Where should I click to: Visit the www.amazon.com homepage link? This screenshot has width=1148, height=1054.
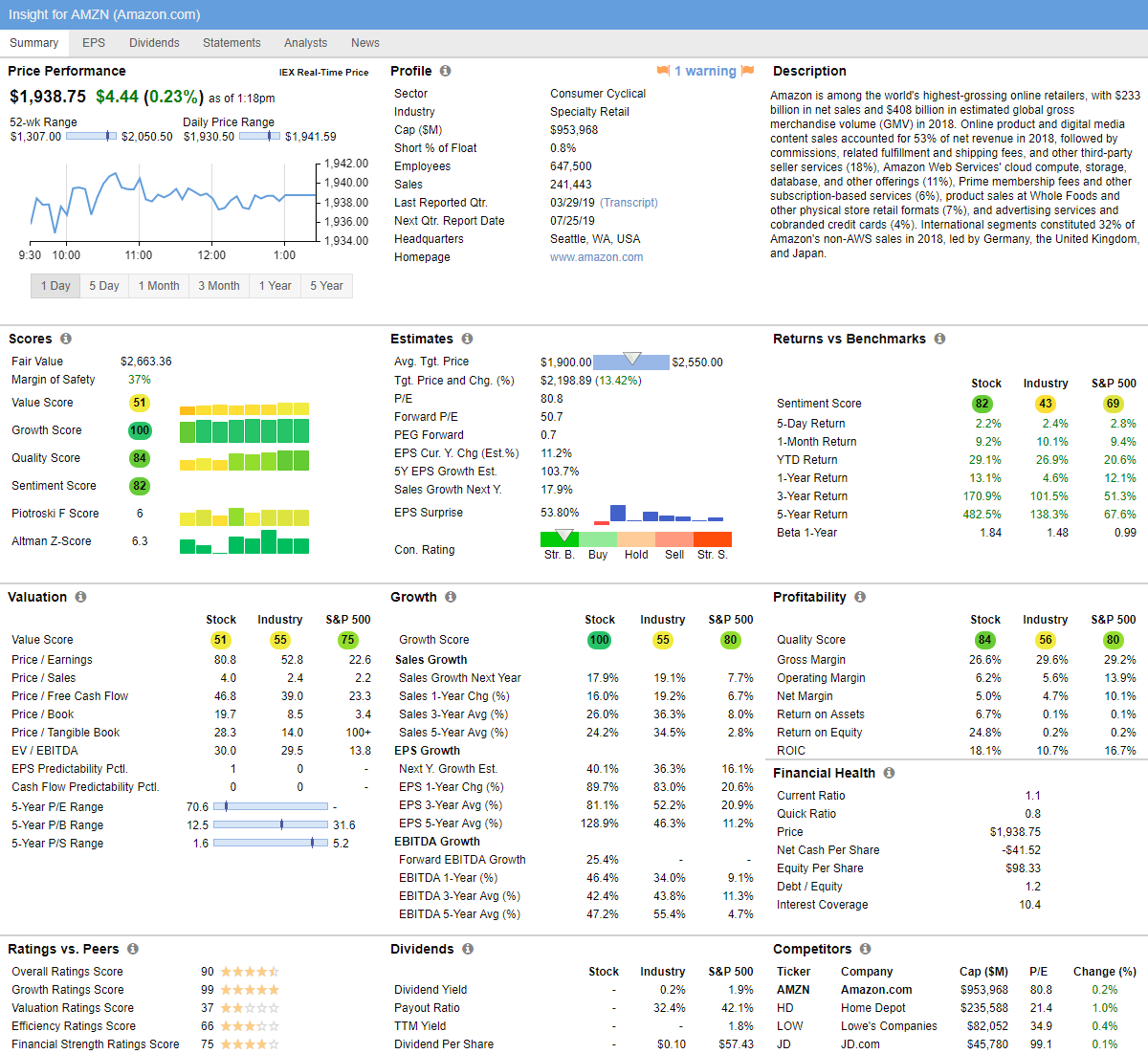click(596, 257)
